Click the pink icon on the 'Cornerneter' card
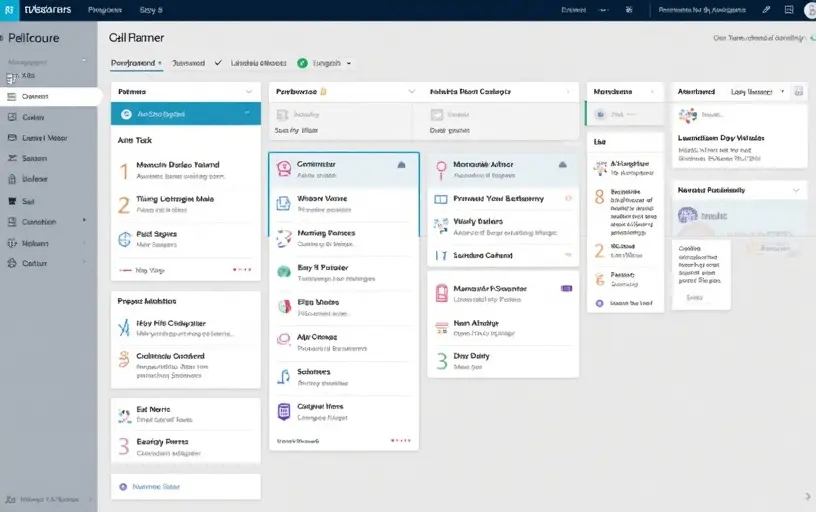Screen dimensions: 816x512 [x=284, y=168]
